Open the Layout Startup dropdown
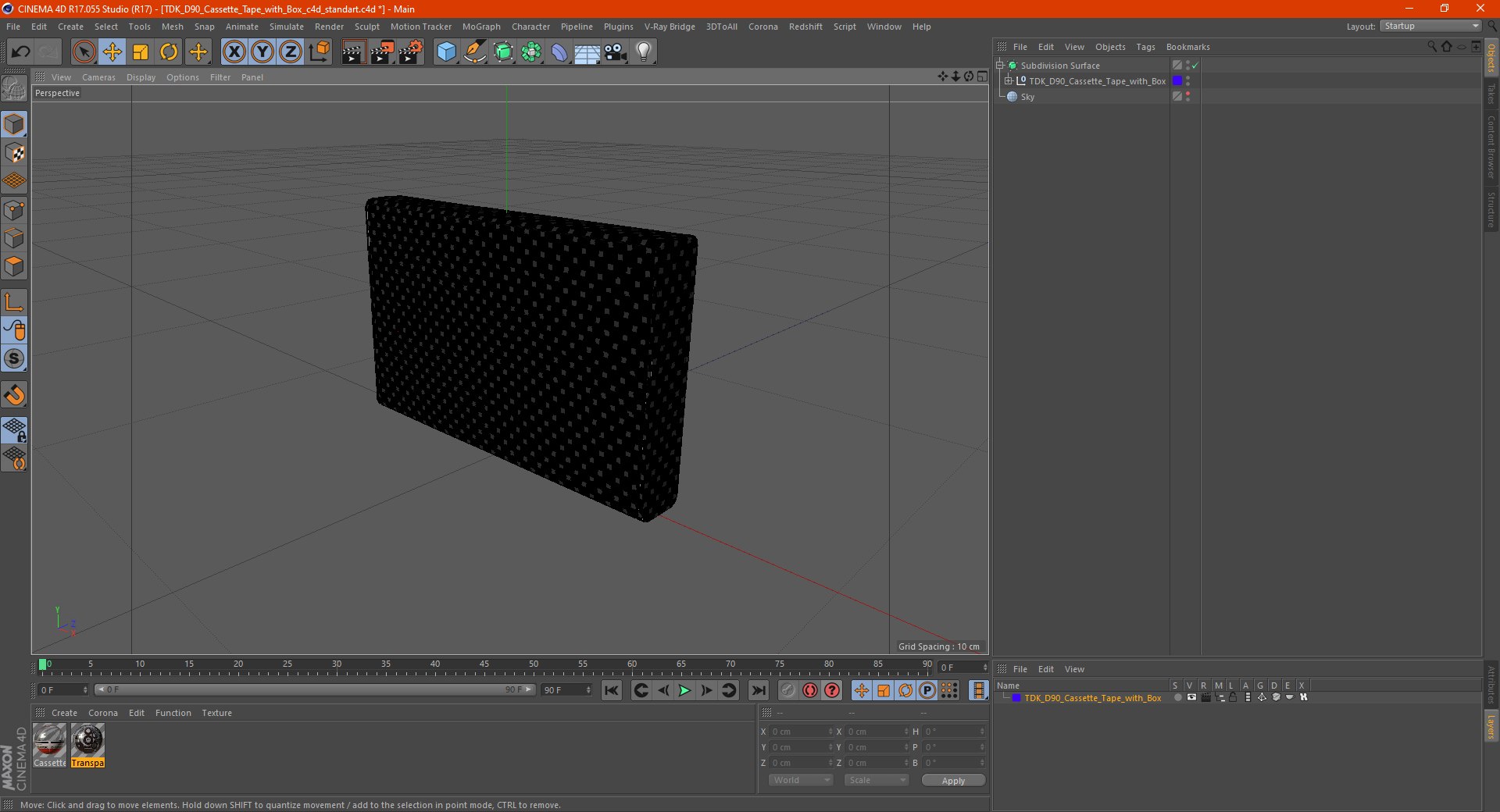The image size is (1500, 812). click(1430, 26)
